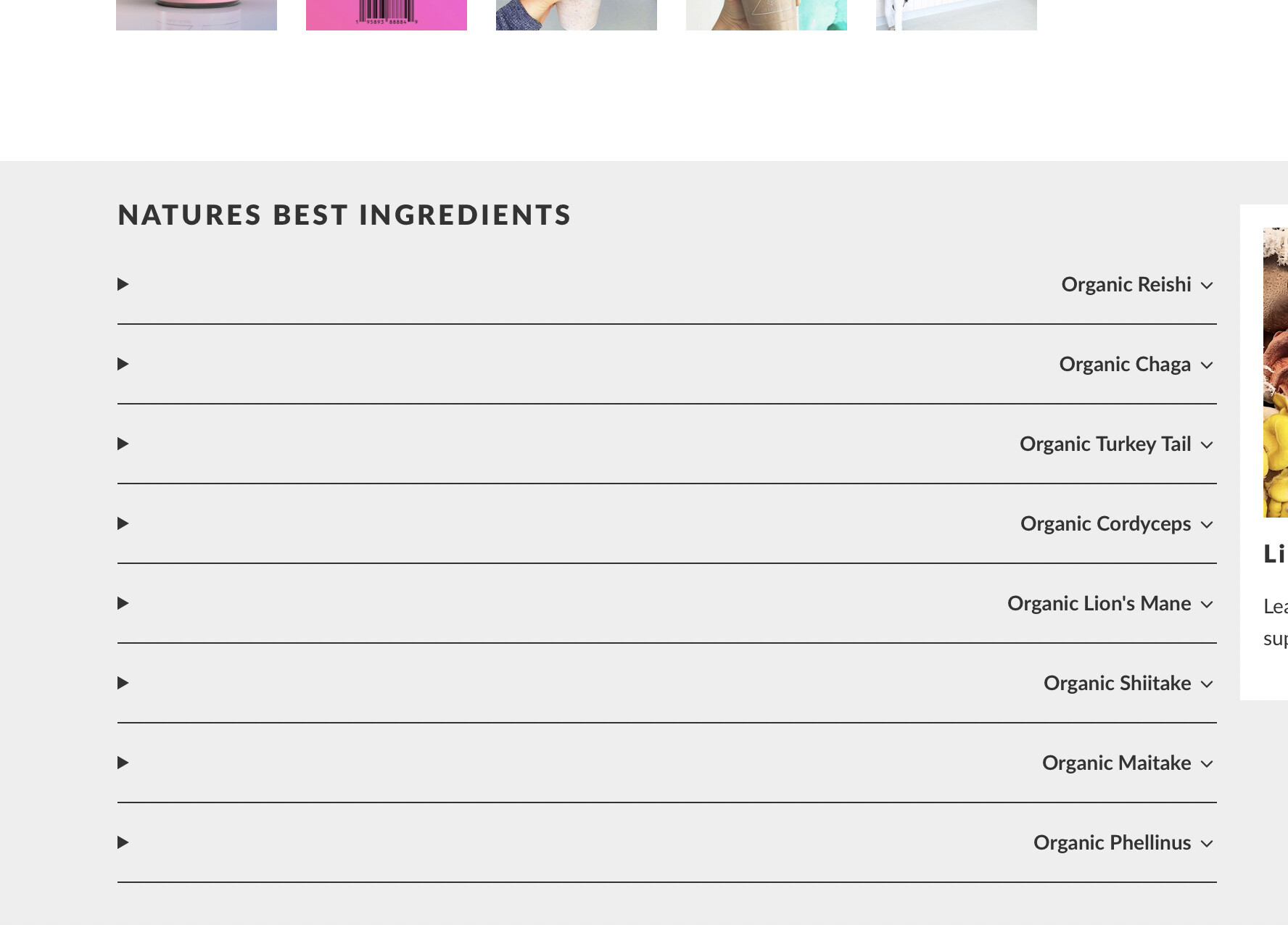This screenshot has width=1288, height=925.
Task: Click the disclosure triangle in the Organic Reishi row
Action: coord(123,284)
